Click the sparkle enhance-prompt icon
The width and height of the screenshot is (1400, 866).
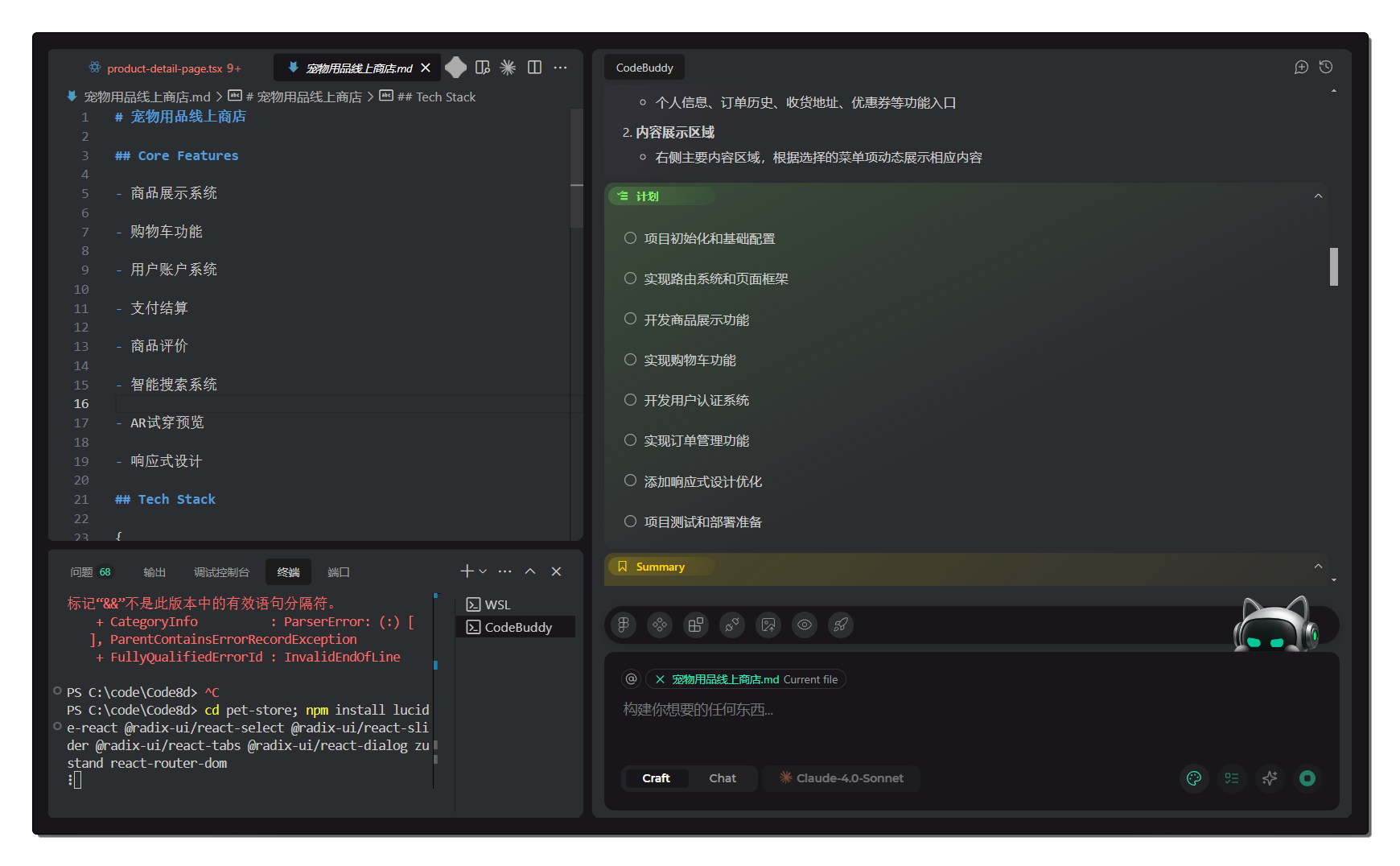click(1270, 778)
